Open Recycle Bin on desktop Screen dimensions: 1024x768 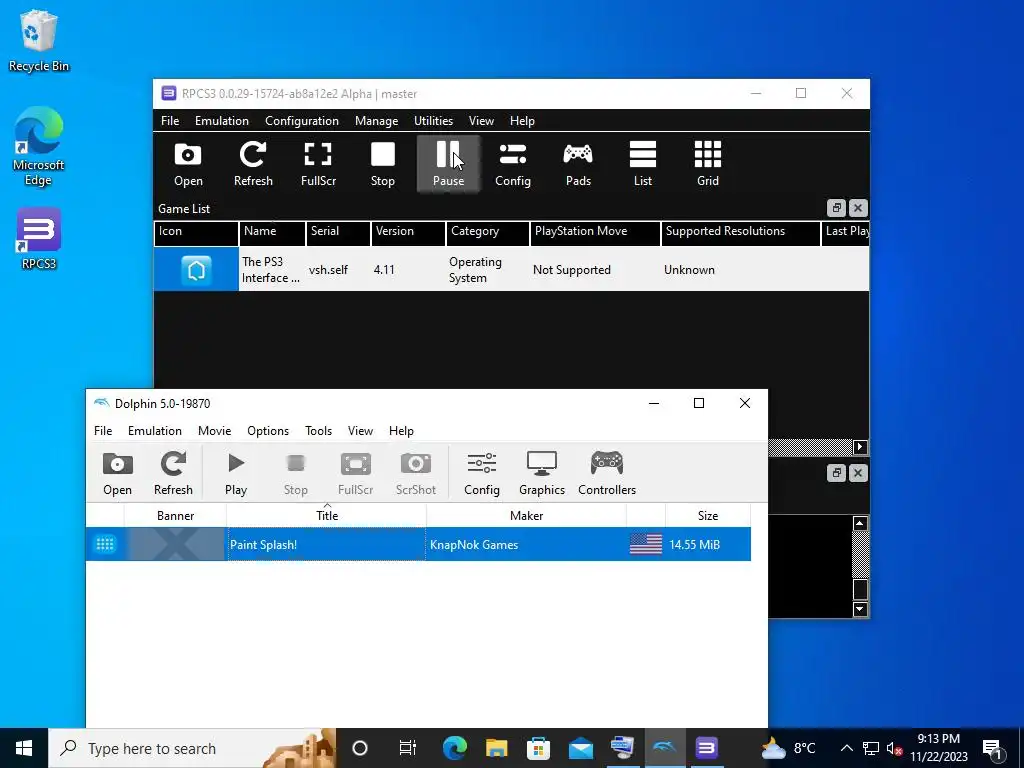pyautogui.click(x=39, y=40)
